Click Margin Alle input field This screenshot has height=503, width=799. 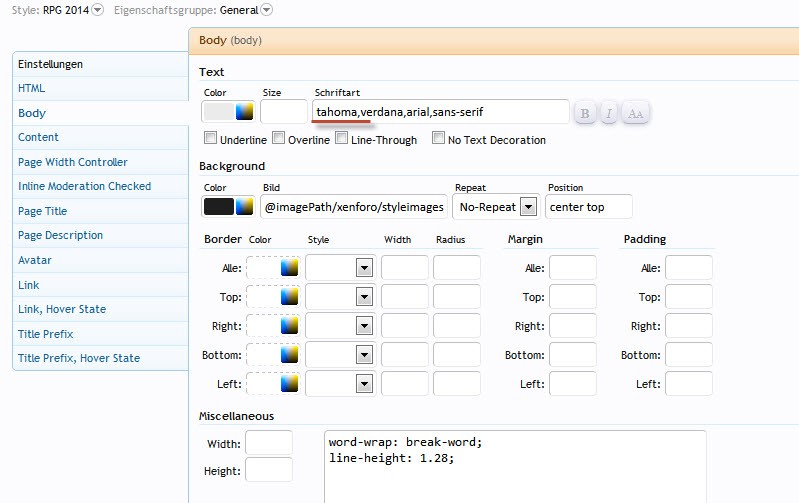tap(573, 268)
